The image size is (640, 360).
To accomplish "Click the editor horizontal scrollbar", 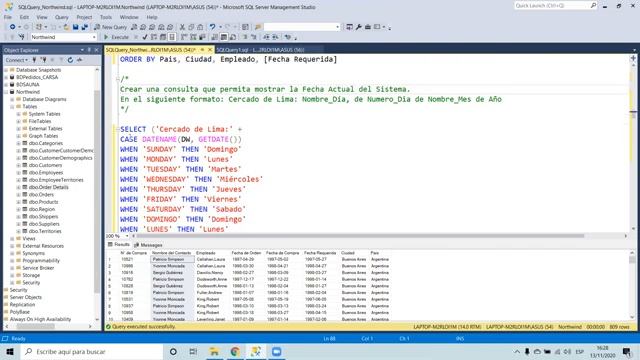I will point(360,236).
